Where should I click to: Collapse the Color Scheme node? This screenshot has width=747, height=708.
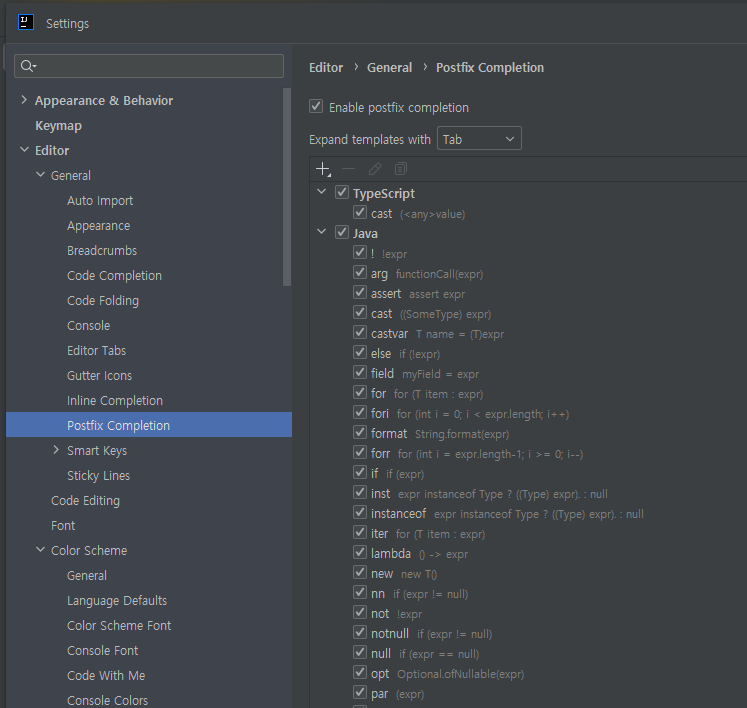point(40,550)
